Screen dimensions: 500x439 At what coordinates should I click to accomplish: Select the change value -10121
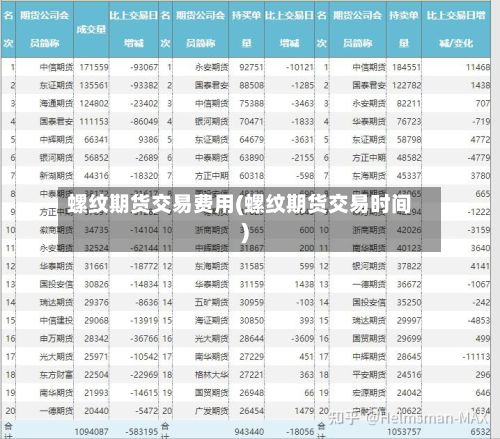point(300,67)
